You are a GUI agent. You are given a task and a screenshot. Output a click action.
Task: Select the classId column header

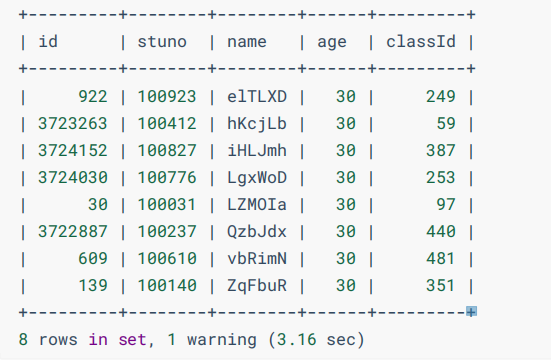point(421,42)
